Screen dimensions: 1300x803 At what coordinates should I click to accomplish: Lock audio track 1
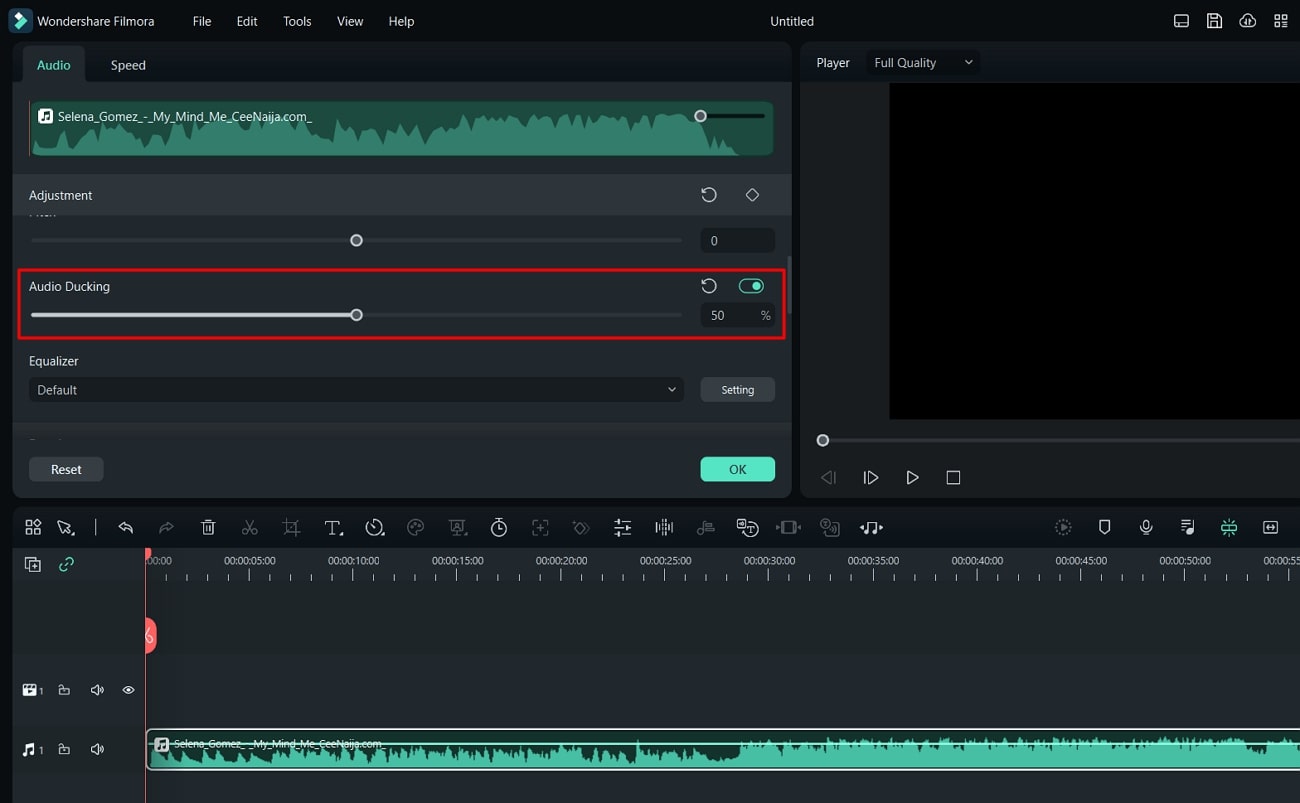64,749
